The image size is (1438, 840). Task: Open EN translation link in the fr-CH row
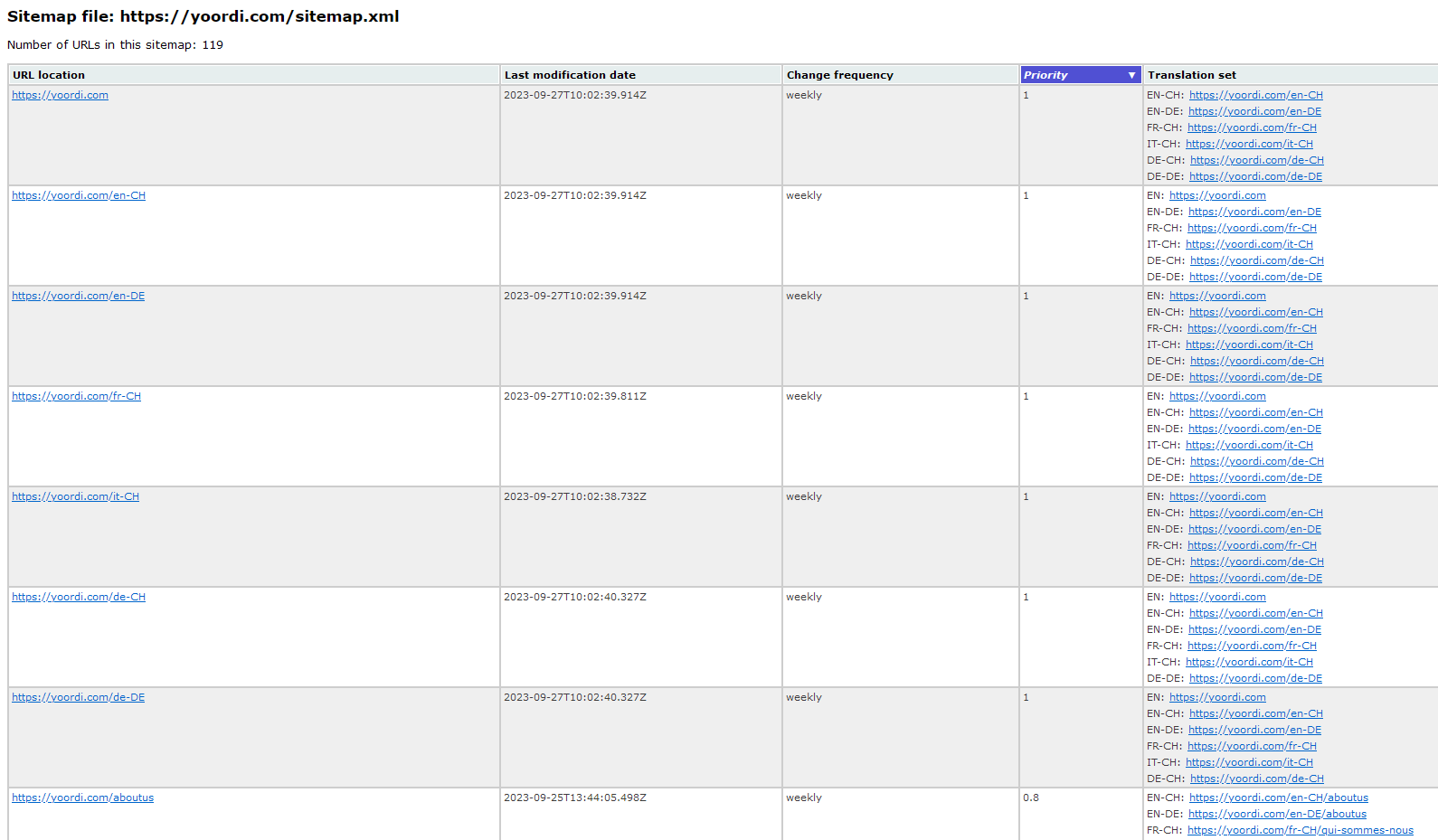(1217, 396)
